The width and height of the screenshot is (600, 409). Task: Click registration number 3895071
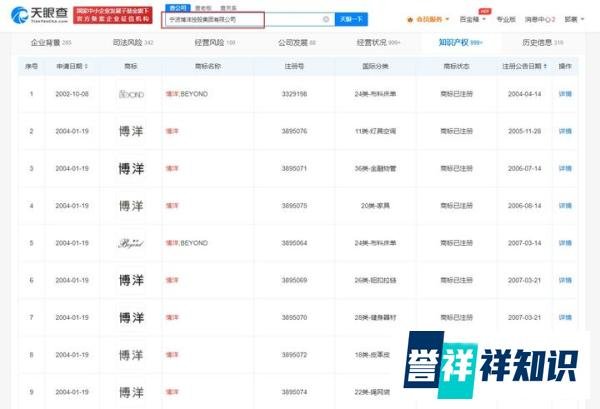(294, 168)
